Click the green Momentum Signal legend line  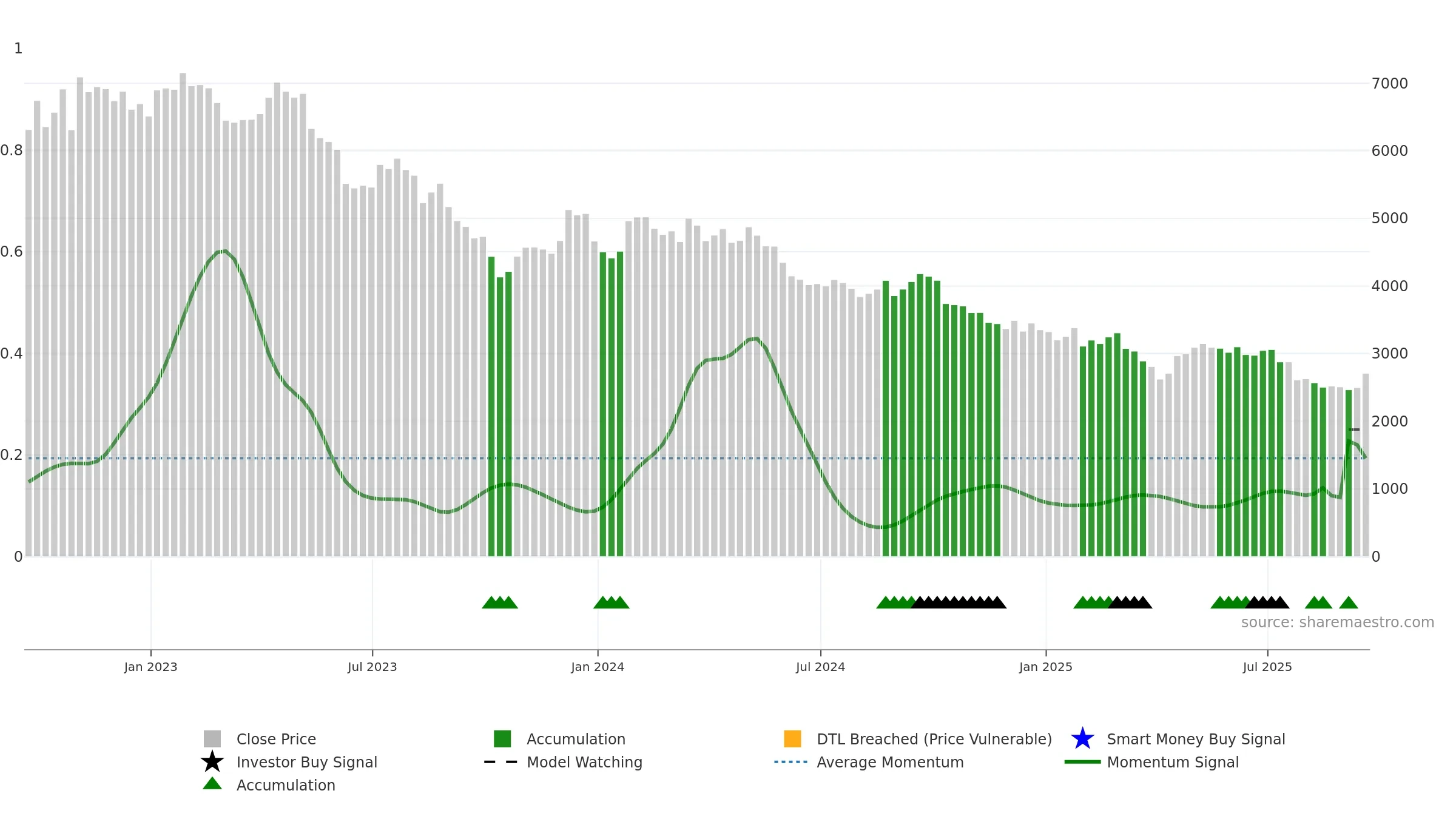pyautogui.click(x=1082, y=762)
